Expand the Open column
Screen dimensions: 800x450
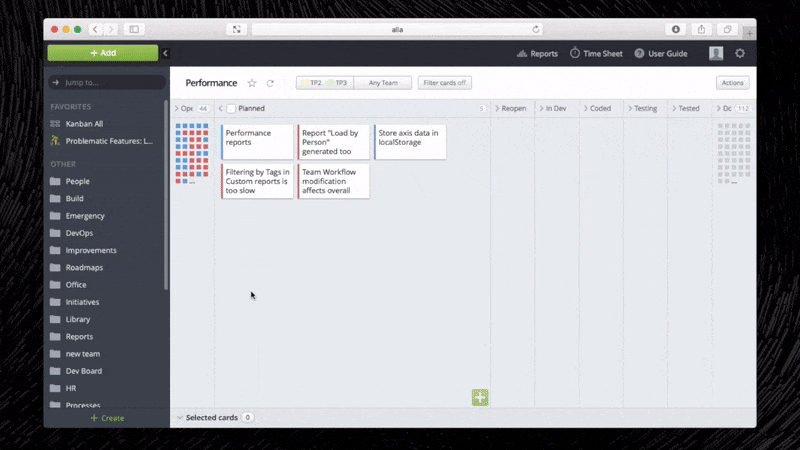(177, 108)
